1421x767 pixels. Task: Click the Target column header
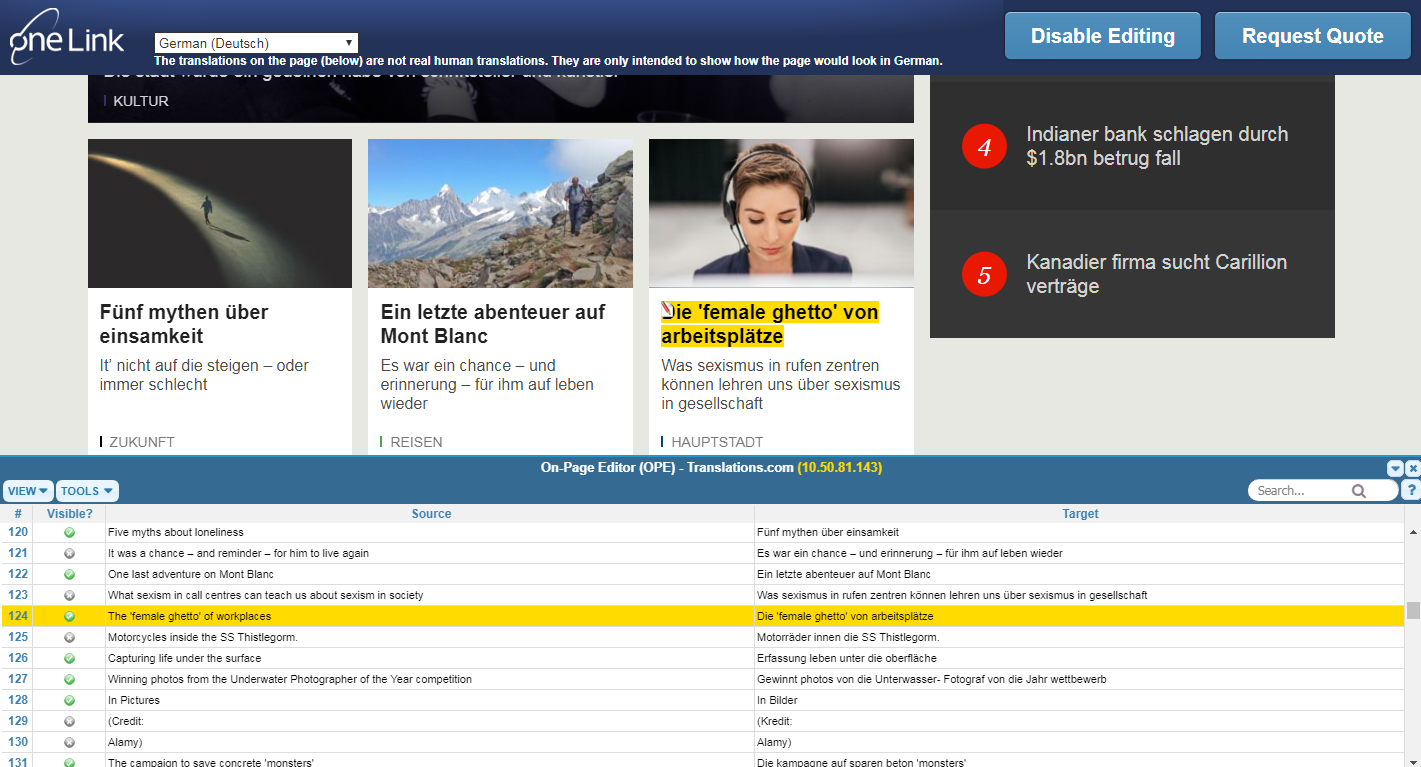[1079, 513]
